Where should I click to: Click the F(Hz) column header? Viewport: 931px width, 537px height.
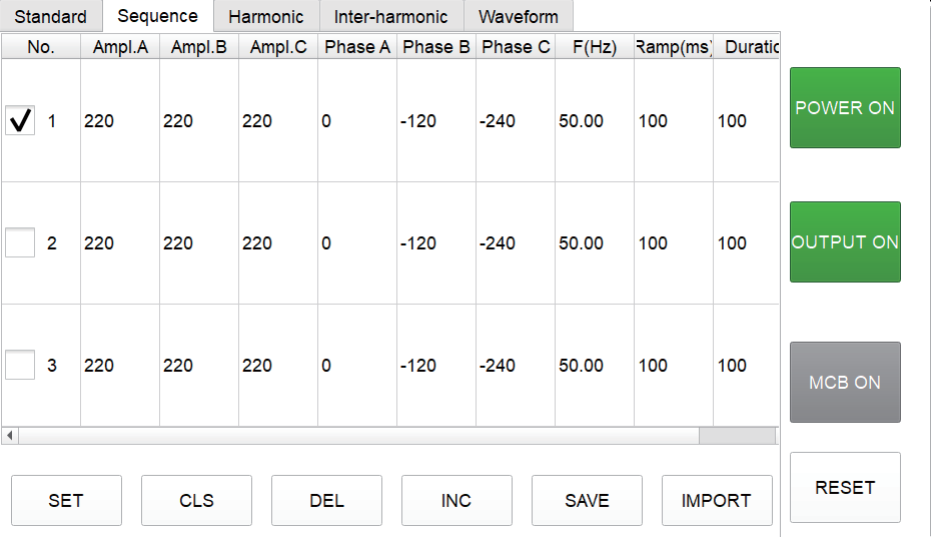coord(594,47)
